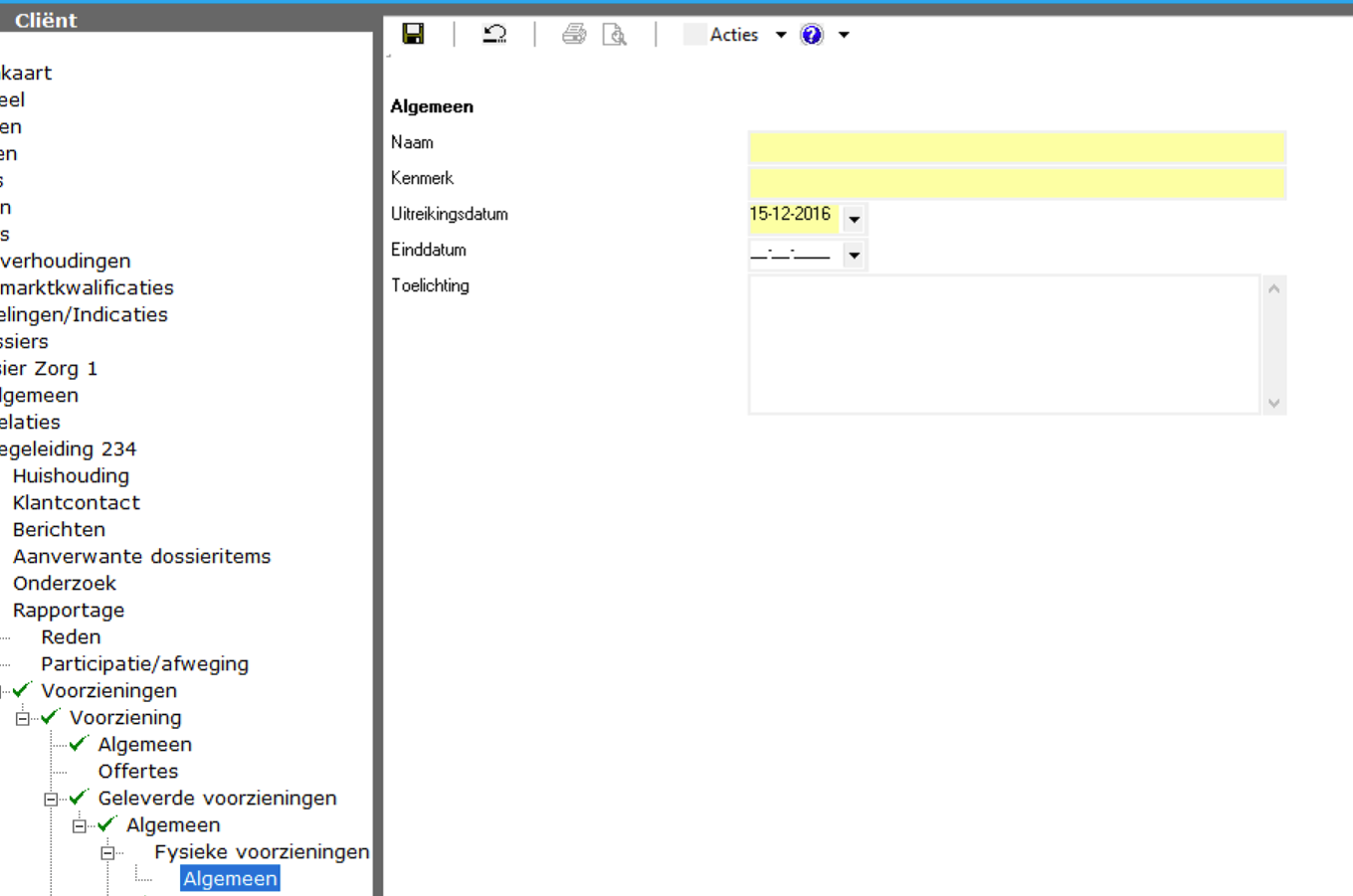This screenshot has width=1353, height=896.
Task: Select Offertes in the tree
Action: [138, 772]
